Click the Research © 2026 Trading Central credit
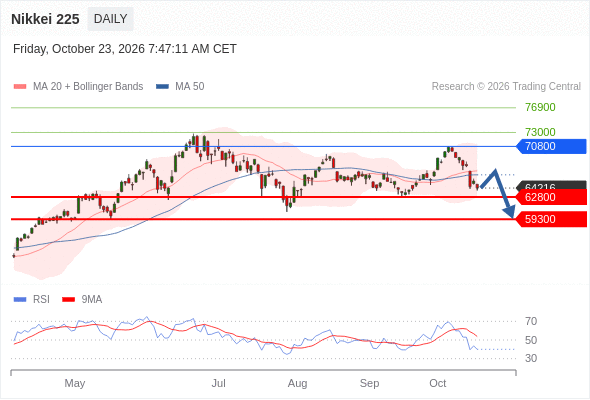The height and width of the screenshot is (400, 590). click(506, 87)
